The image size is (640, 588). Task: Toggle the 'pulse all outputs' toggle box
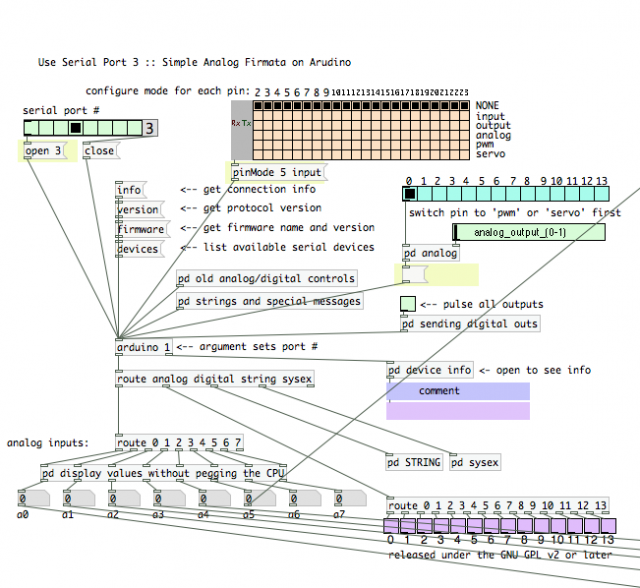[408, 304]
